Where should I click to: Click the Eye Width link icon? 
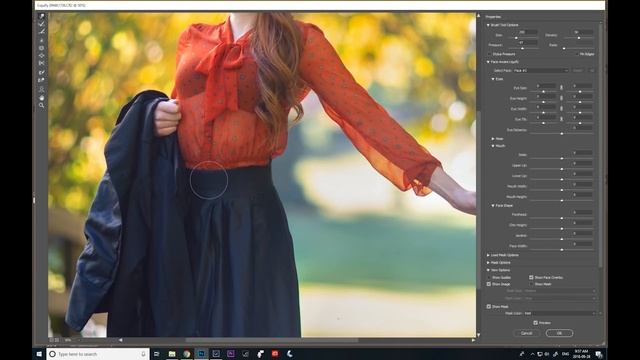pos(561,109)
